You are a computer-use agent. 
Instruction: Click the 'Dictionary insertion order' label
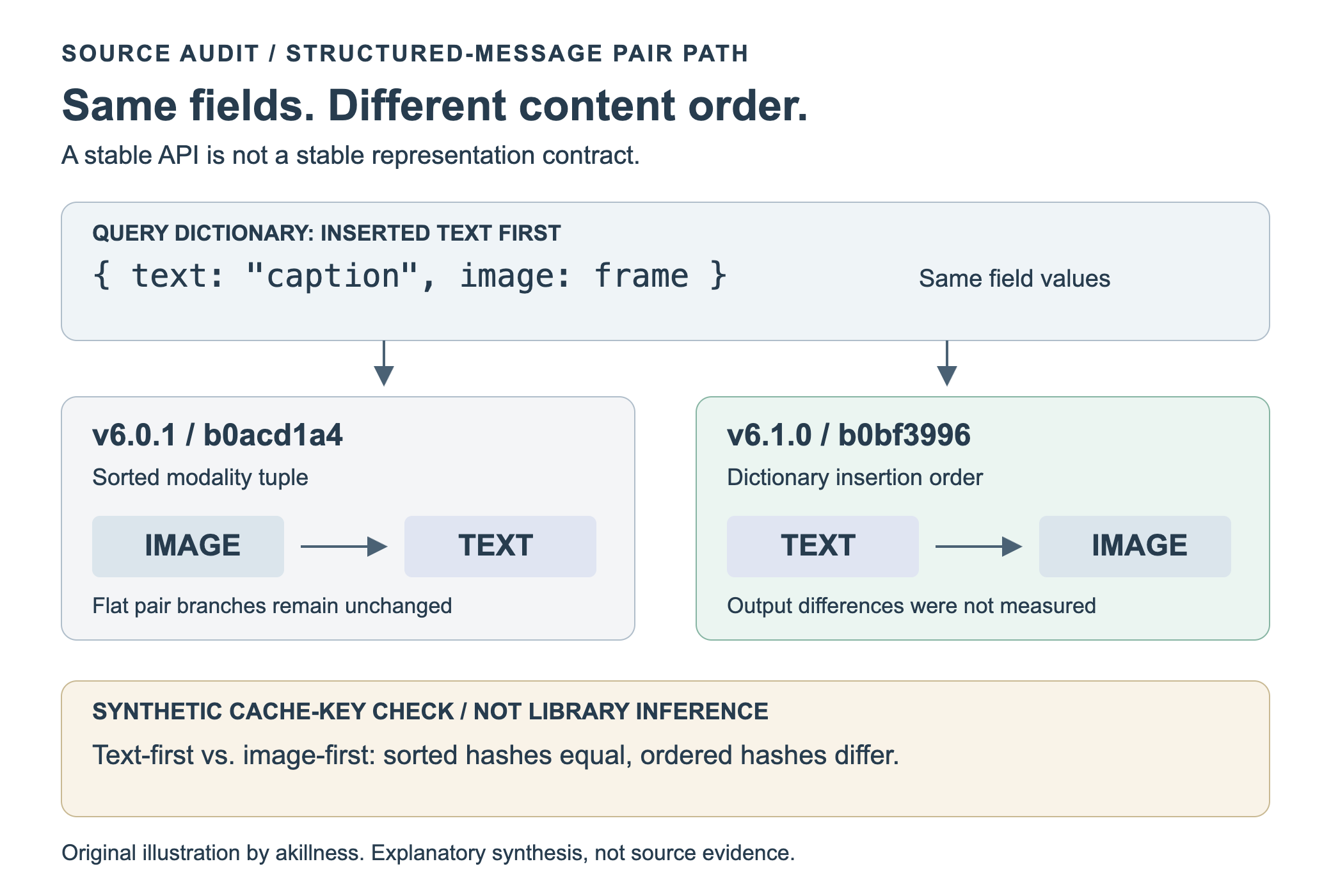tap(855, 477)
